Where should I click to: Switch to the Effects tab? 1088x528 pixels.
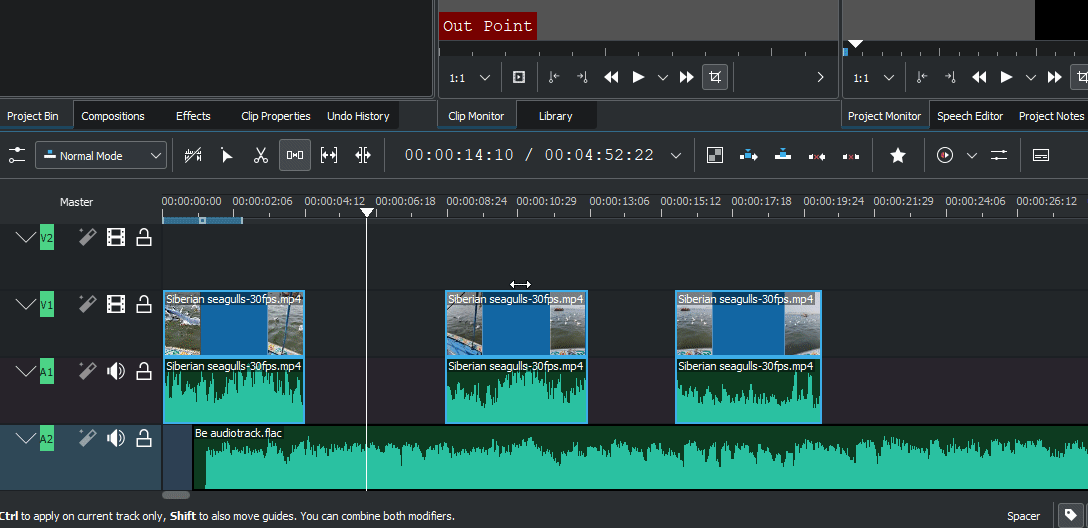point(193,116)
